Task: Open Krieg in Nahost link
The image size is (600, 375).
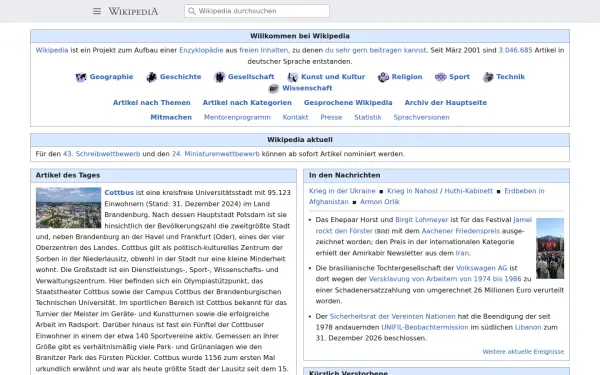Action: pos(412,191)
